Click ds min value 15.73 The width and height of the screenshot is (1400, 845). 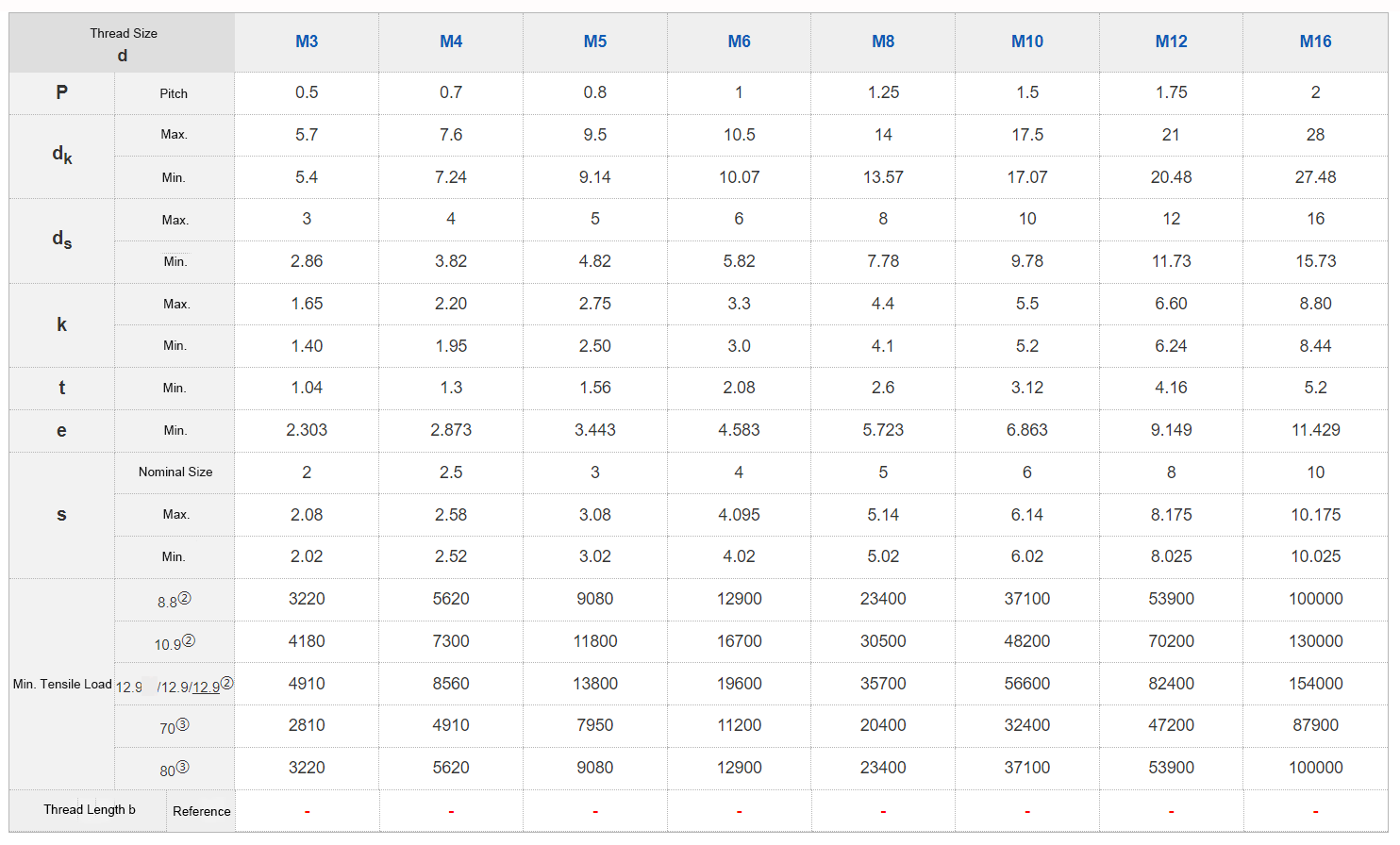[1315, 261]
